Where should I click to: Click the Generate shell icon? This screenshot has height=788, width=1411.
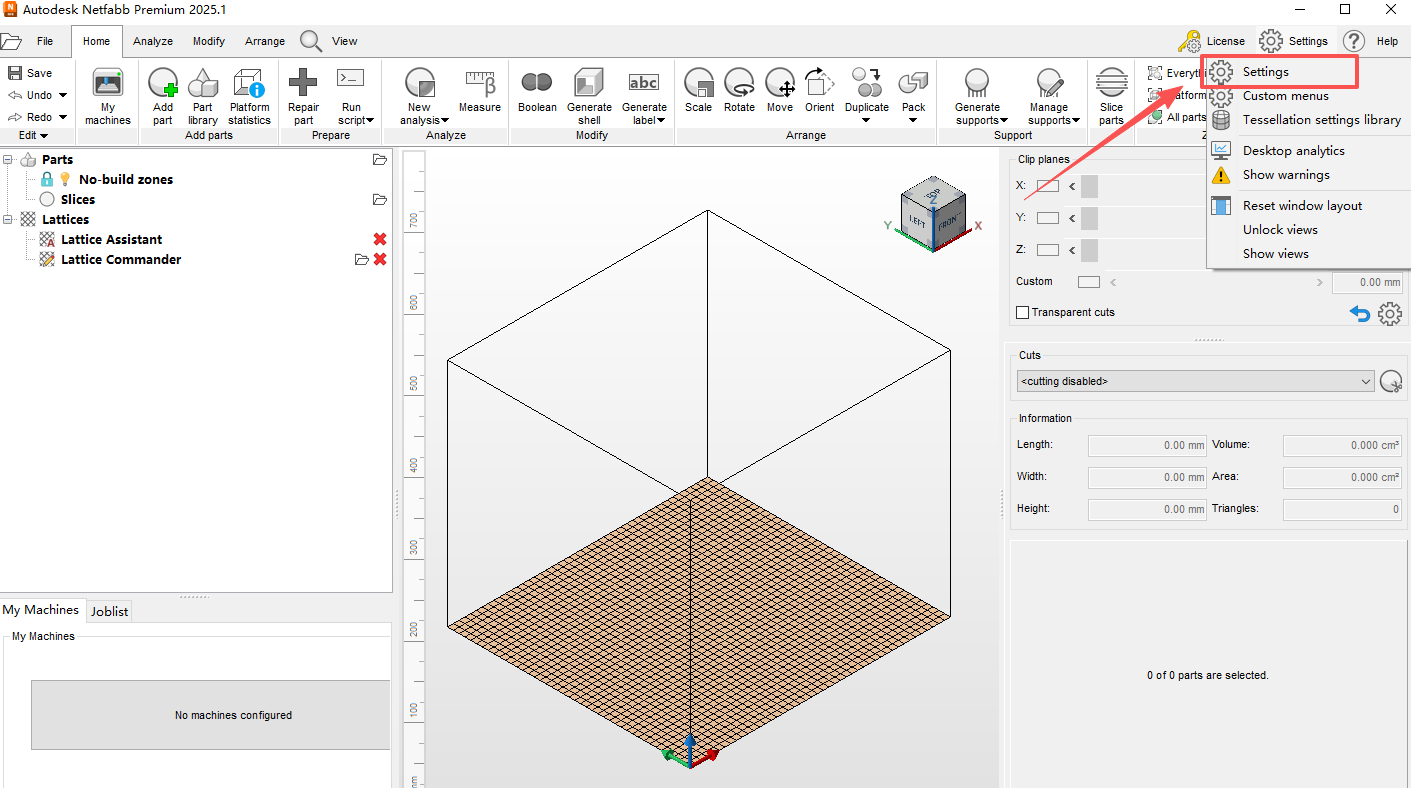click(589, 84)
